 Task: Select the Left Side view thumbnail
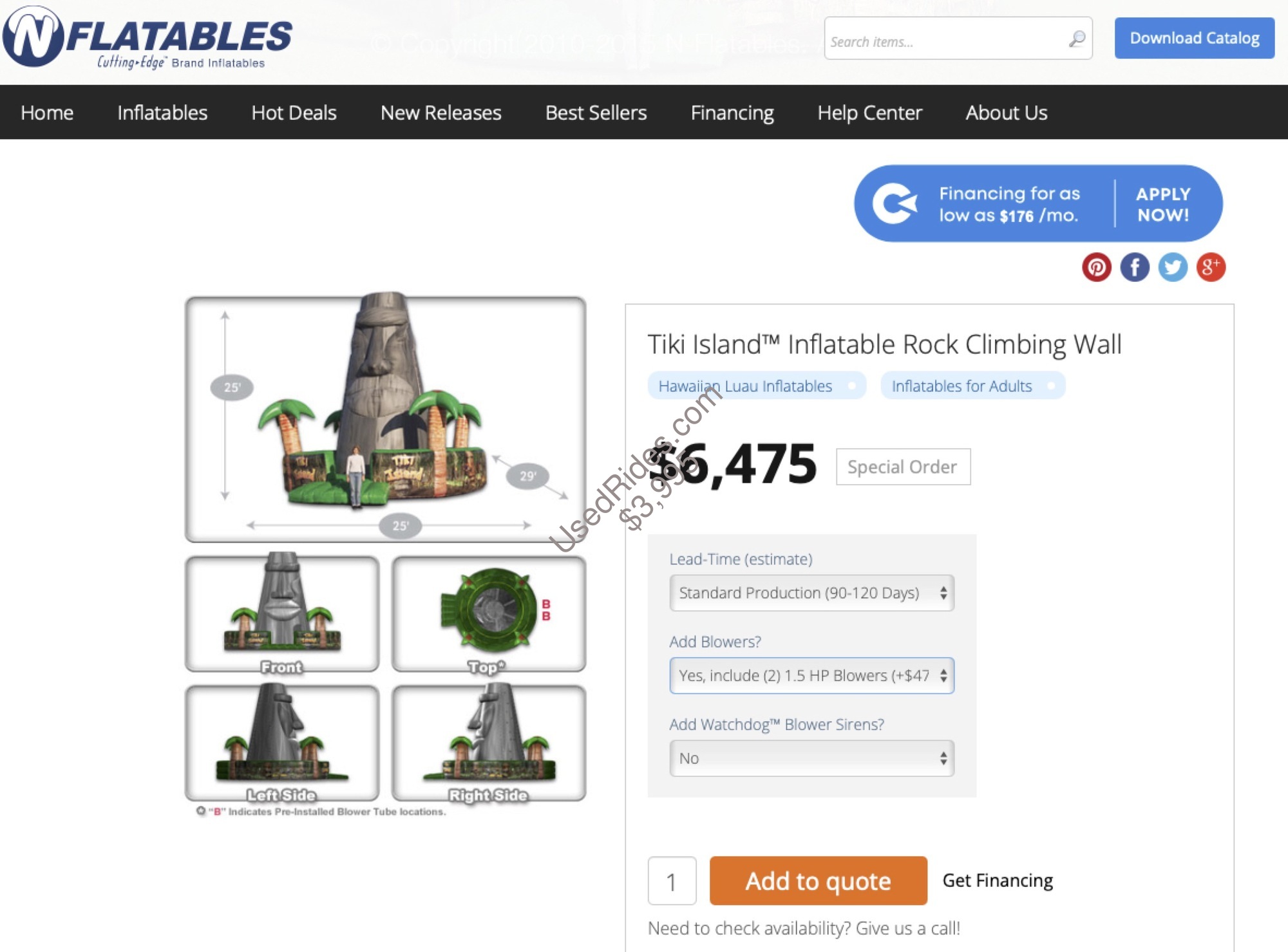(x=282, y=743)
